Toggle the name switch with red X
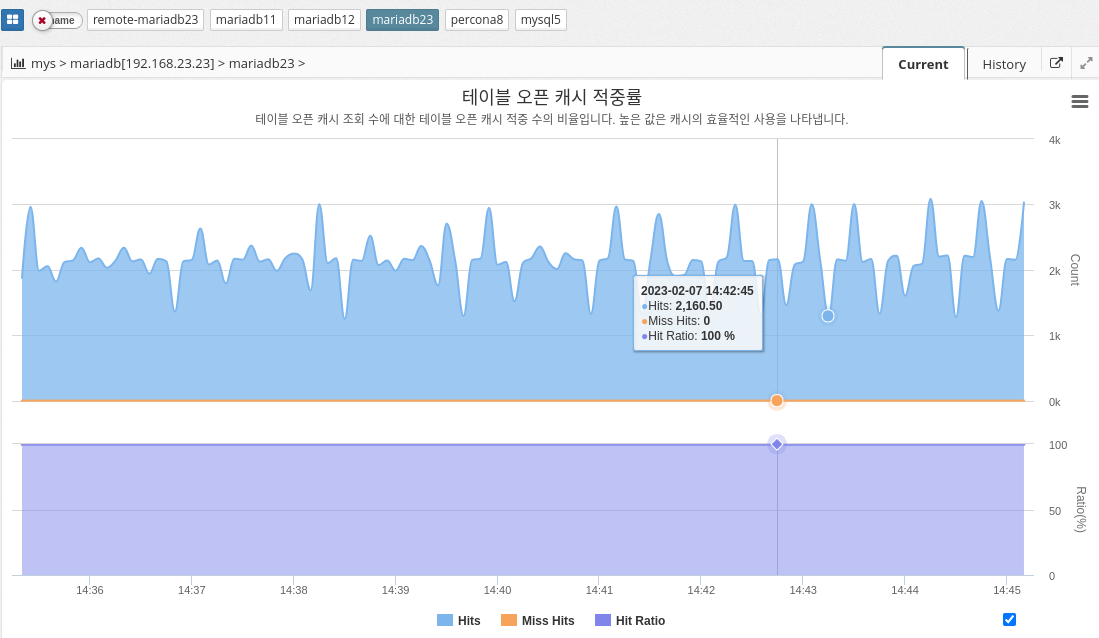 57,20
